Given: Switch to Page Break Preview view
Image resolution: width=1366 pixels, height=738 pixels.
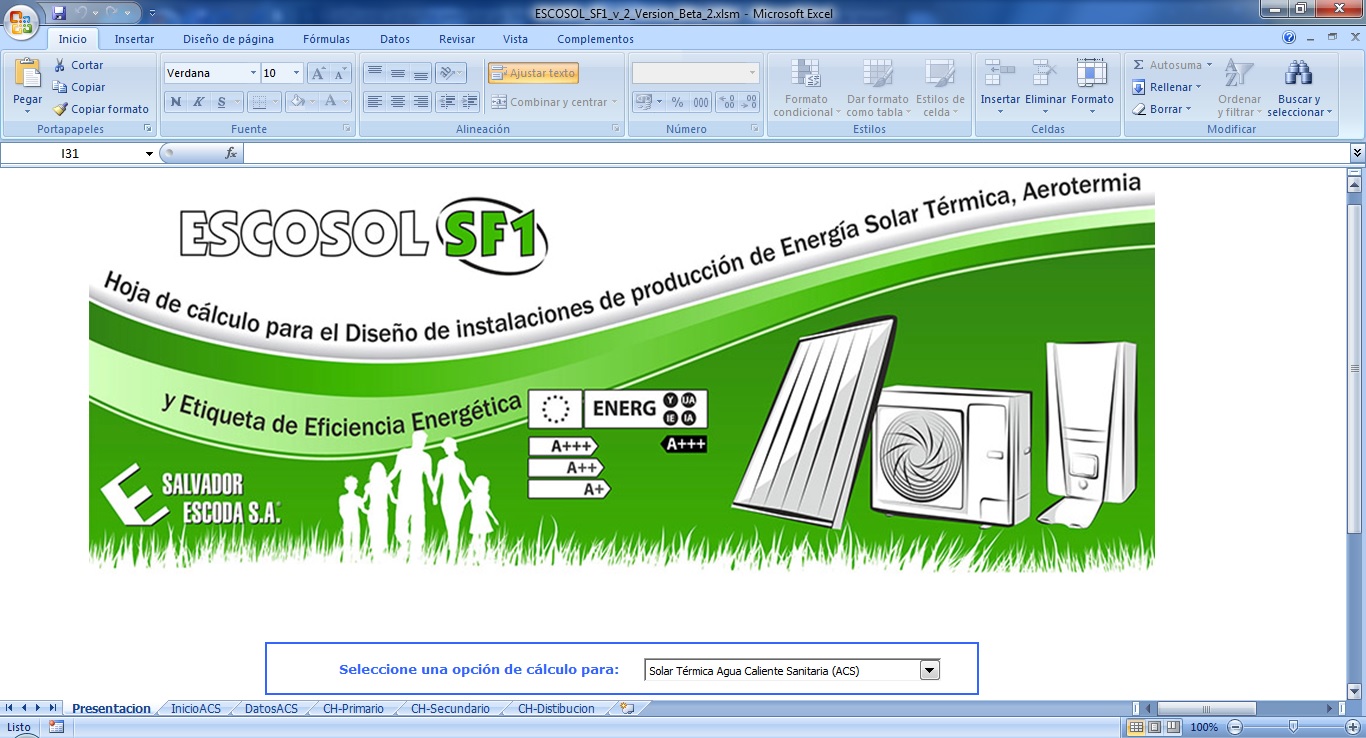Looking at the screenshot, I should tap(1172, 727).
